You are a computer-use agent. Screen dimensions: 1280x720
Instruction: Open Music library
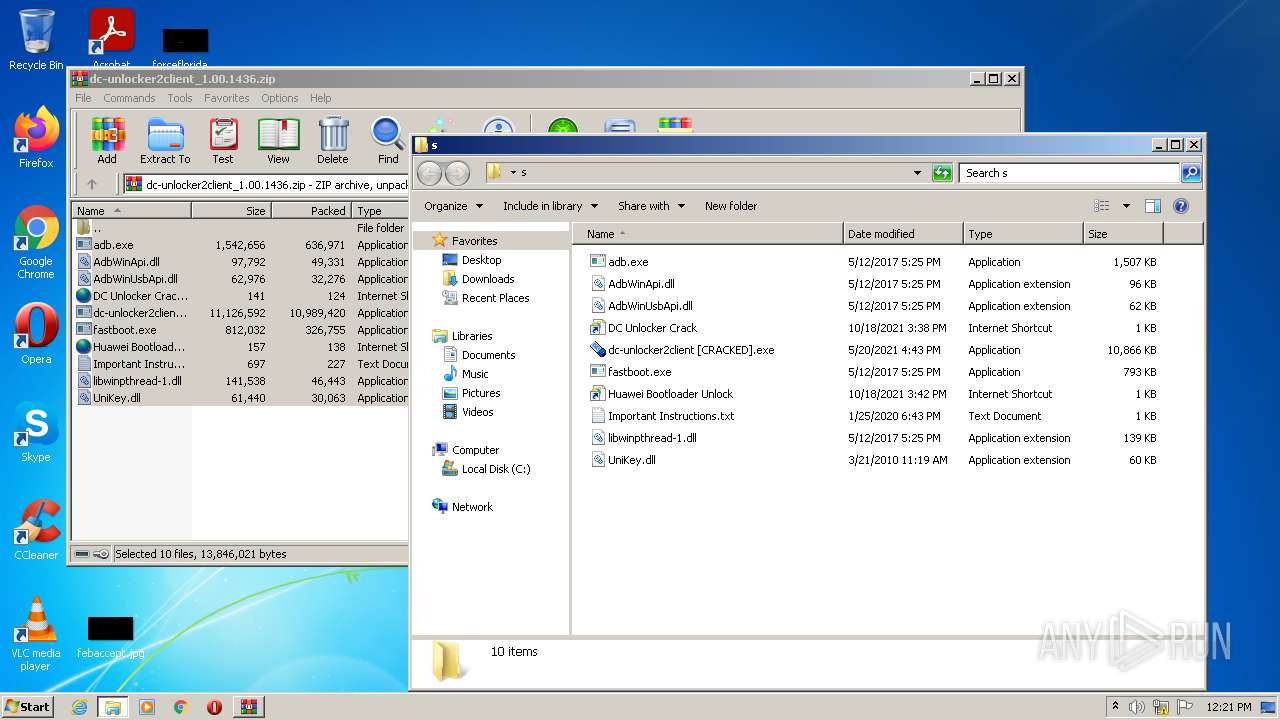[x=475, y=374]
